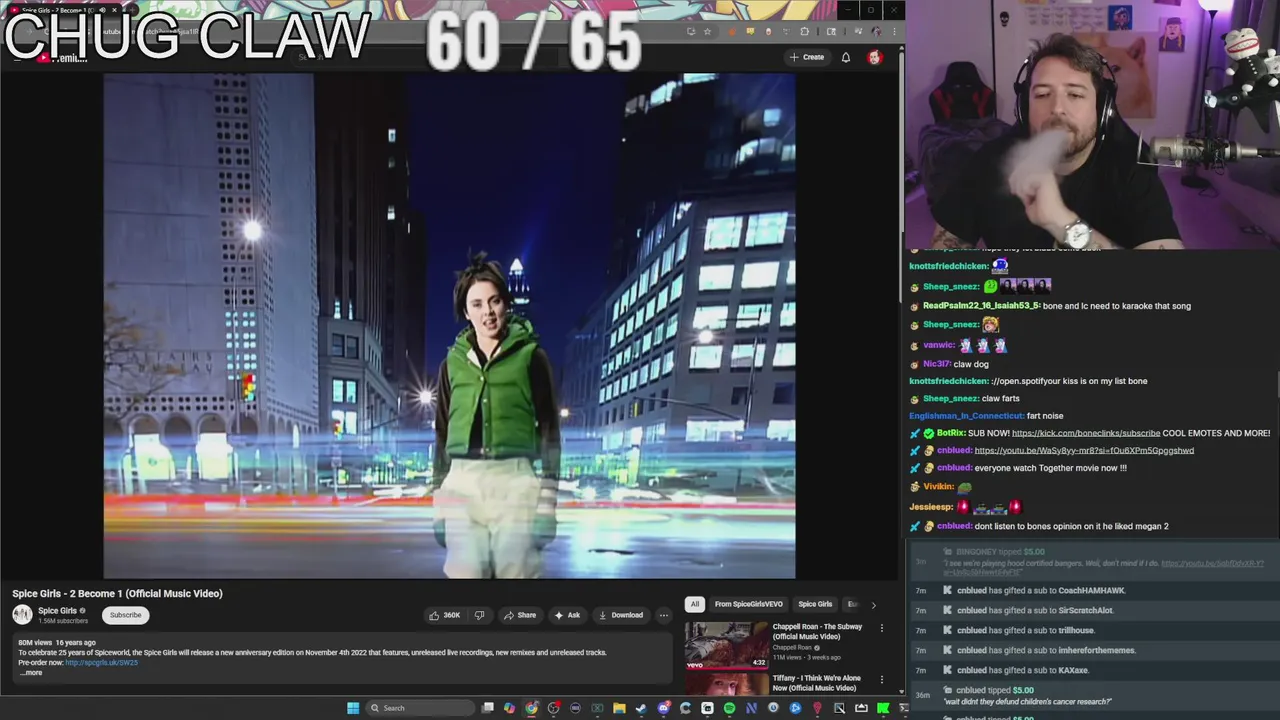This screenshot has width=1280, height=720.
Task: Open YouTube notifications bell
Action: click(x=845, y=57)
